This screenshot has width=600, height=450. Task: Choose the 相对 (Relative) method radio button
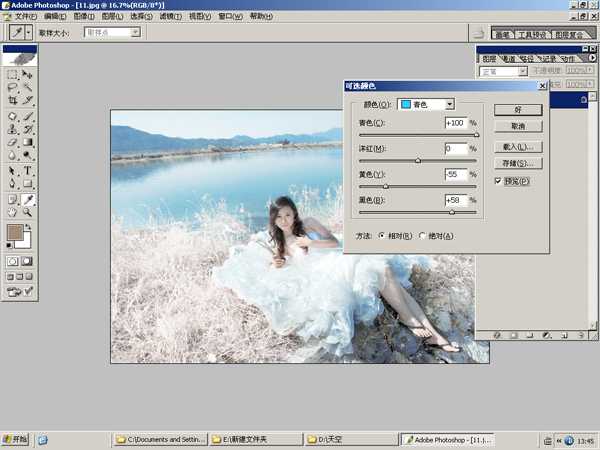pyautogui.click(x=380, y=236)
